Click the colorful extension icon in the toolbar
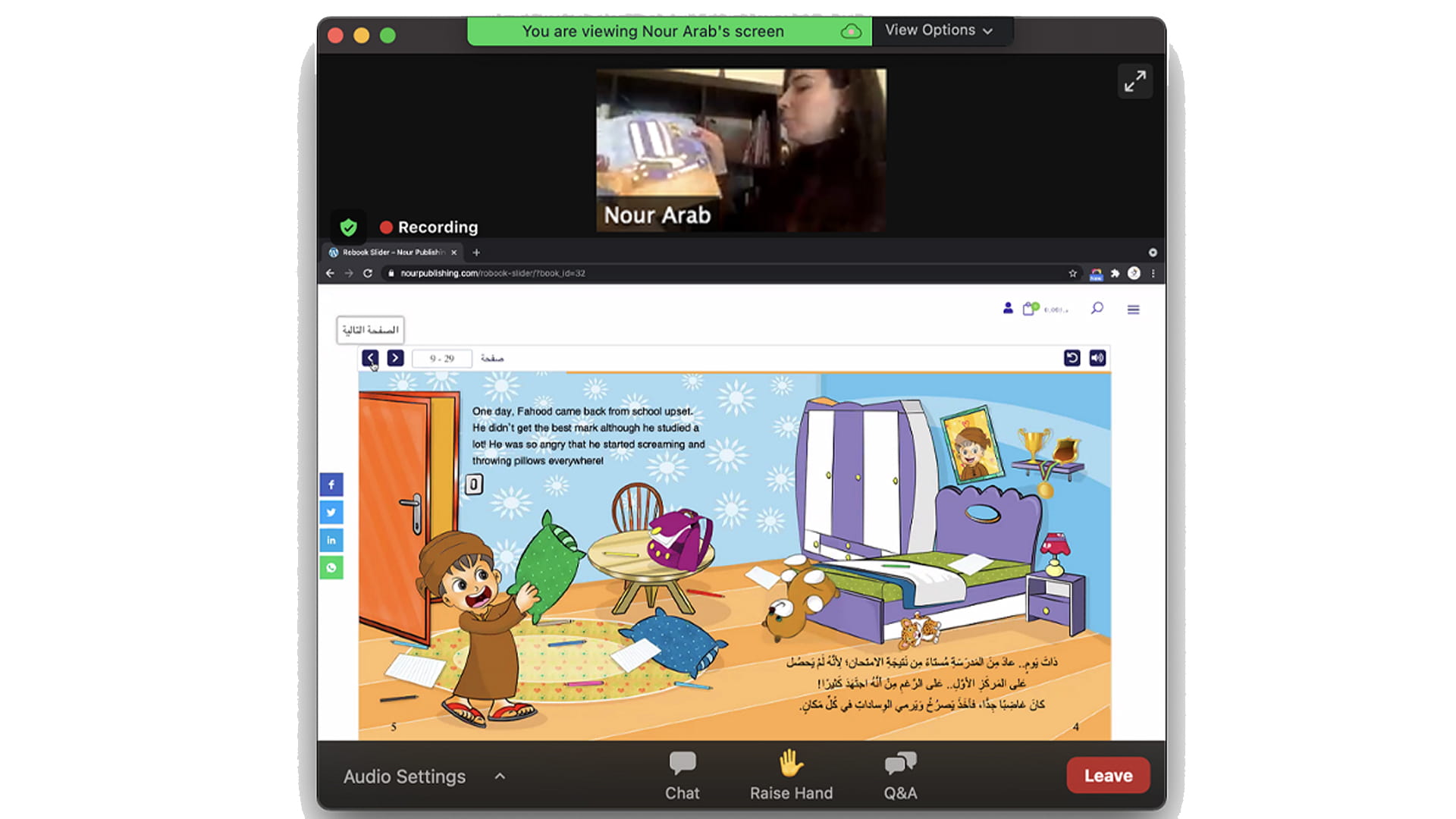 (x=1096, y=274)
